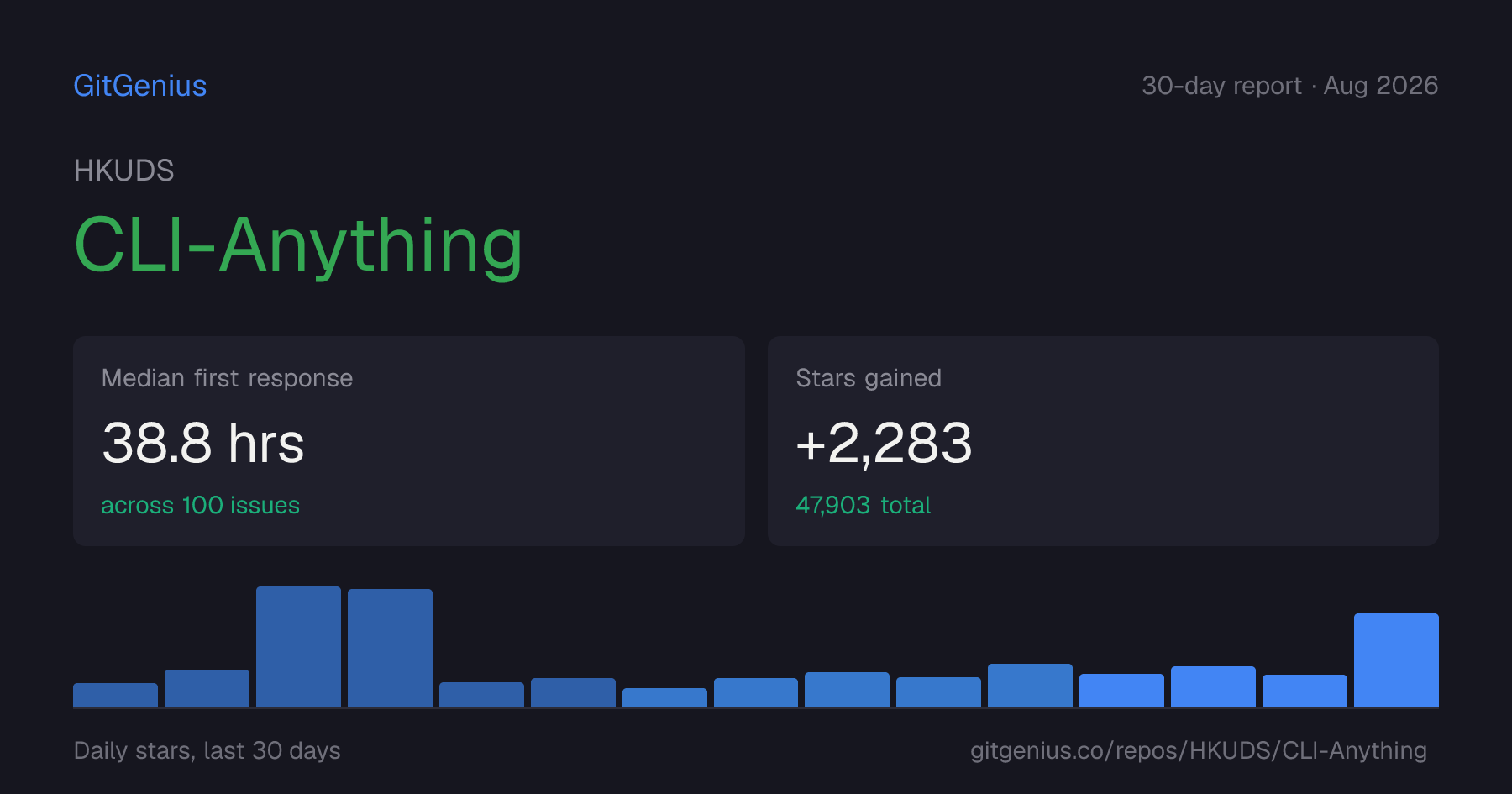
Task: Click the Stars gained label
Action: coord(869,378)
